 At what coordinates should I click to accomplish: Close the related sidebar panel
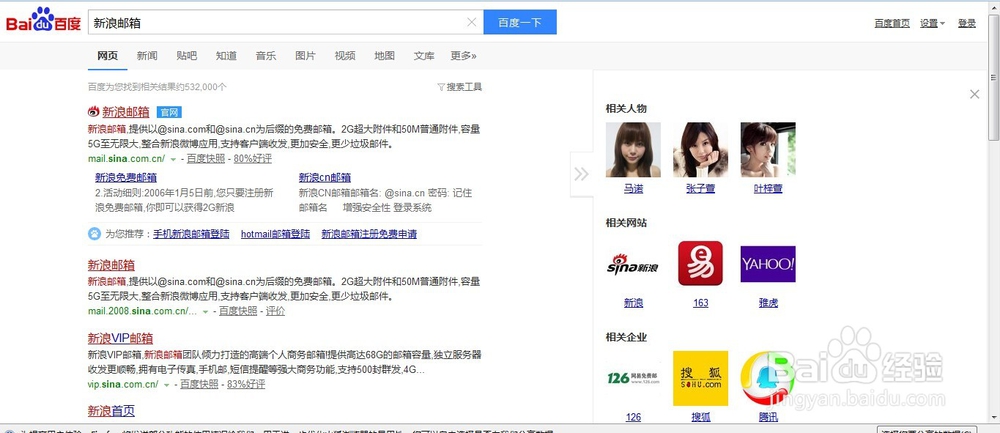(974, 94)
